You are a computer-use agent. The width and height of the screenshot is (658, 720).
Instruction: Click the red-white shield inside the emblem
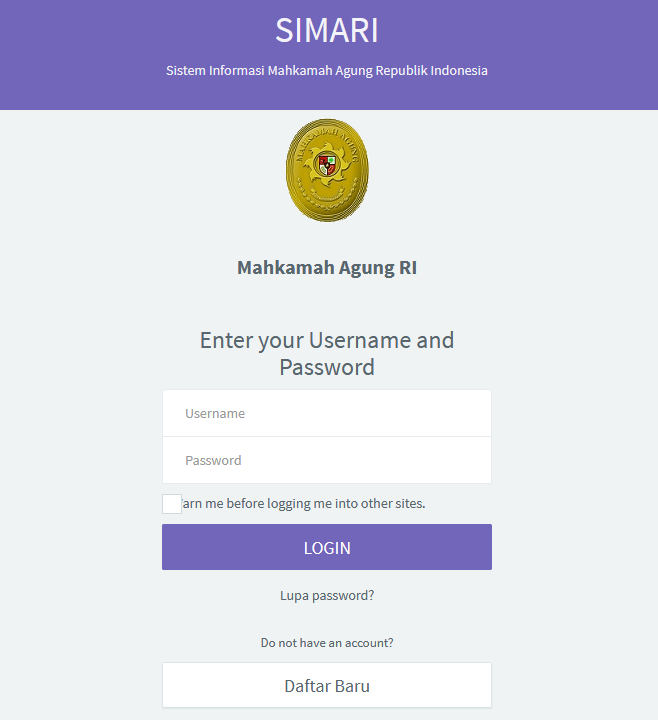327,164
